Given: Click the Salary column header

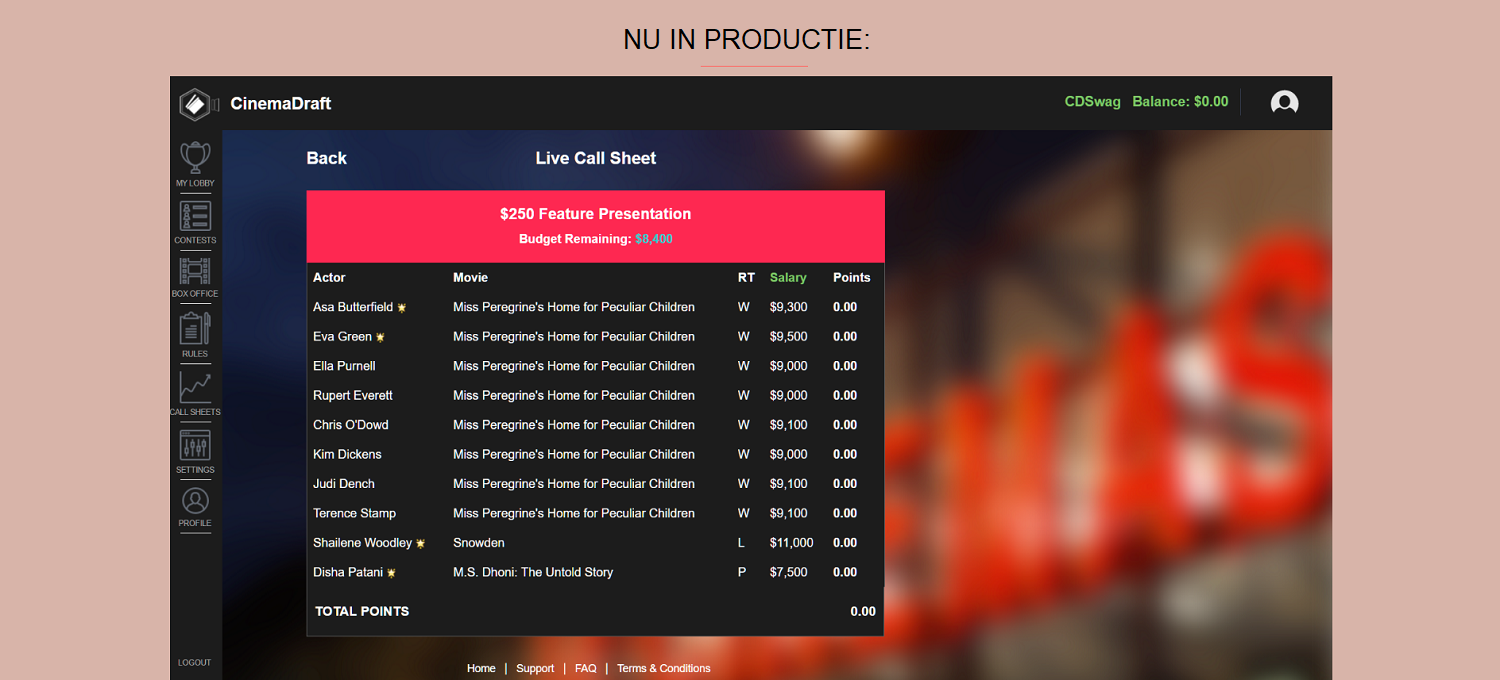Looking at the screenshot, I should click(x=788, y=277).
